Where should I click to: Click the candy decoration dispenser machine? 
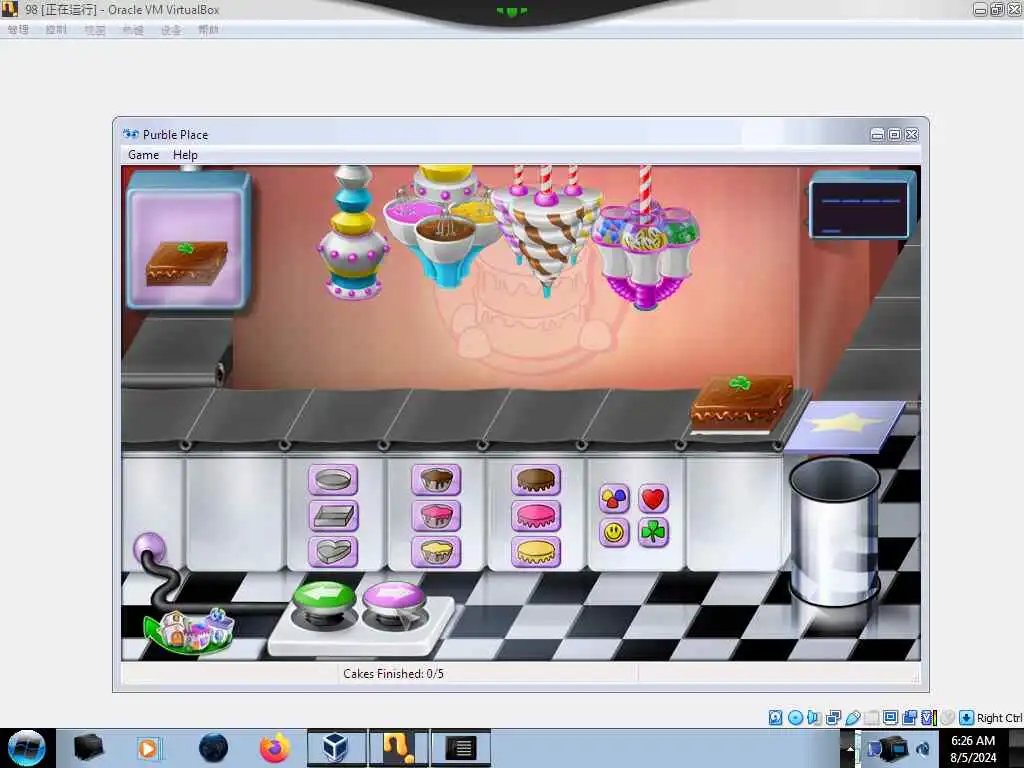tap(645, 248)
